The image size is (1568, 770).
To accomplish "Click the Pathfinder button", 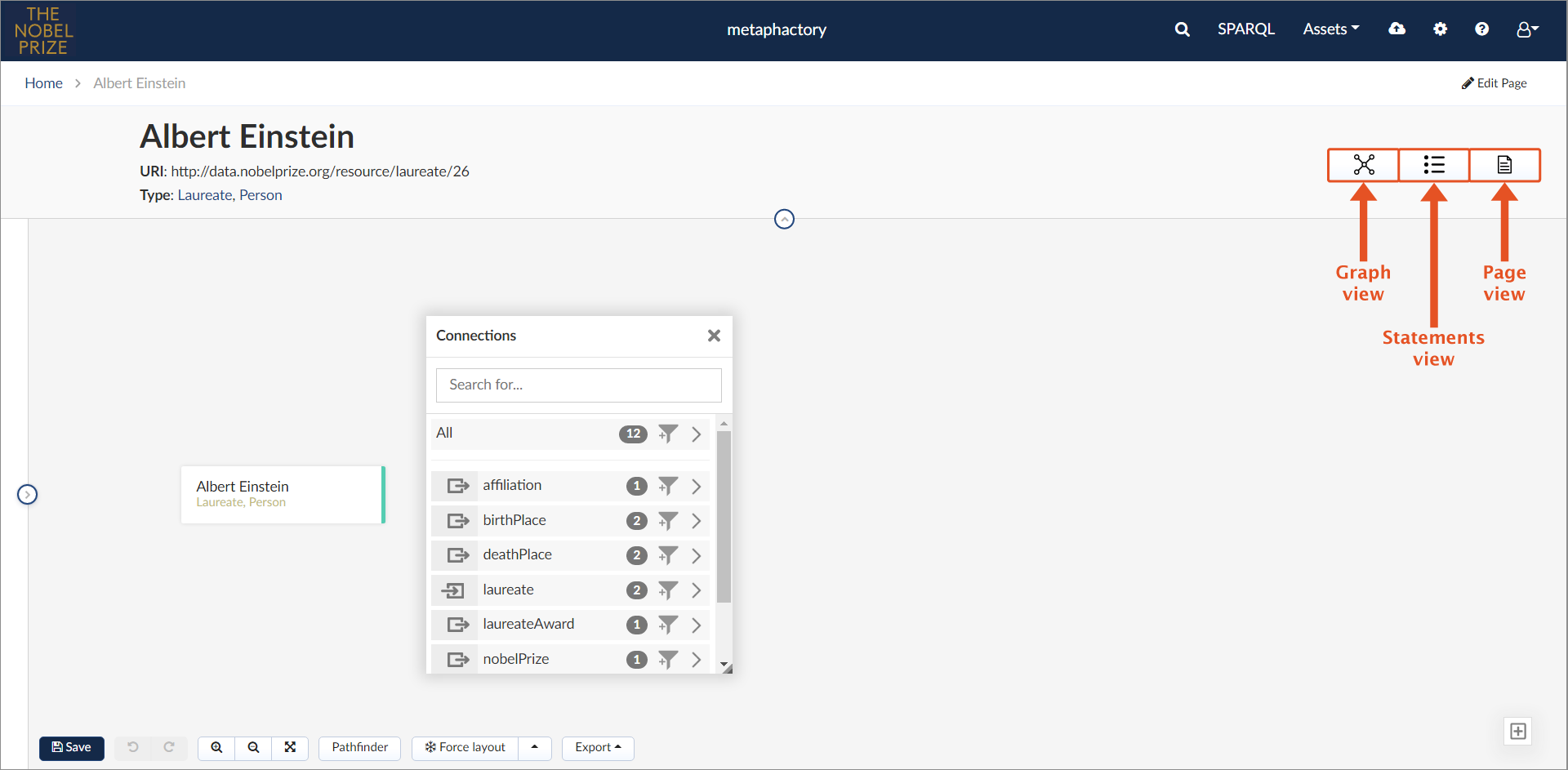I will 359,748.
